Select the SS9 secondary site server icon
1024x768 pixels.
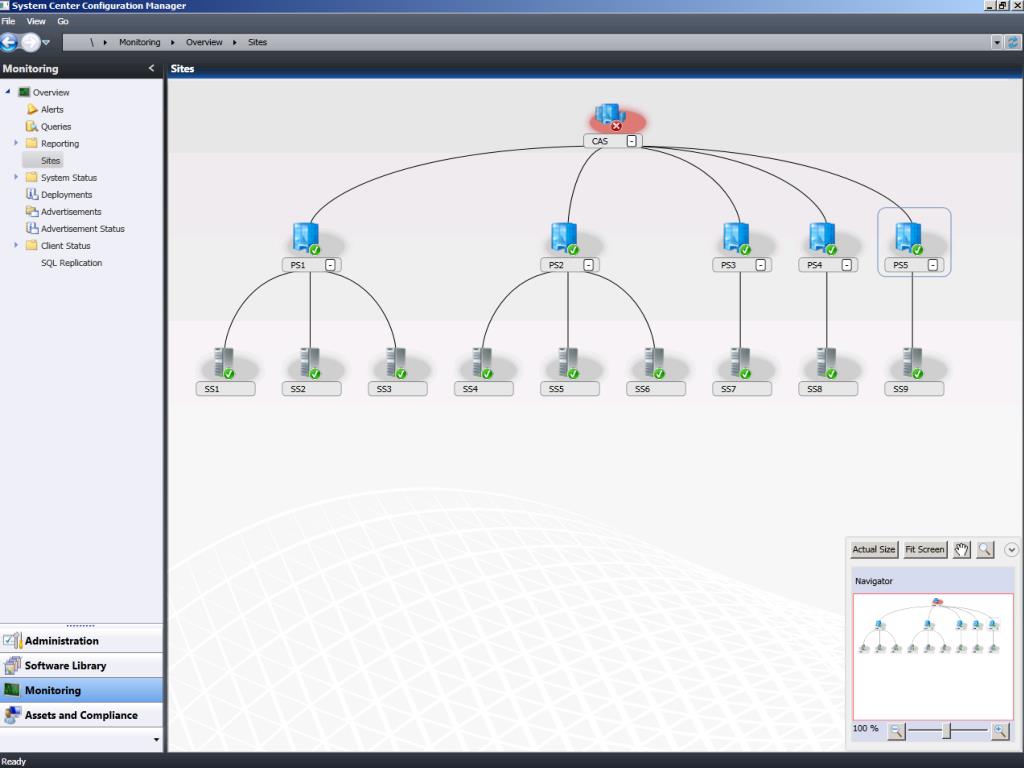tap(914, 362)
